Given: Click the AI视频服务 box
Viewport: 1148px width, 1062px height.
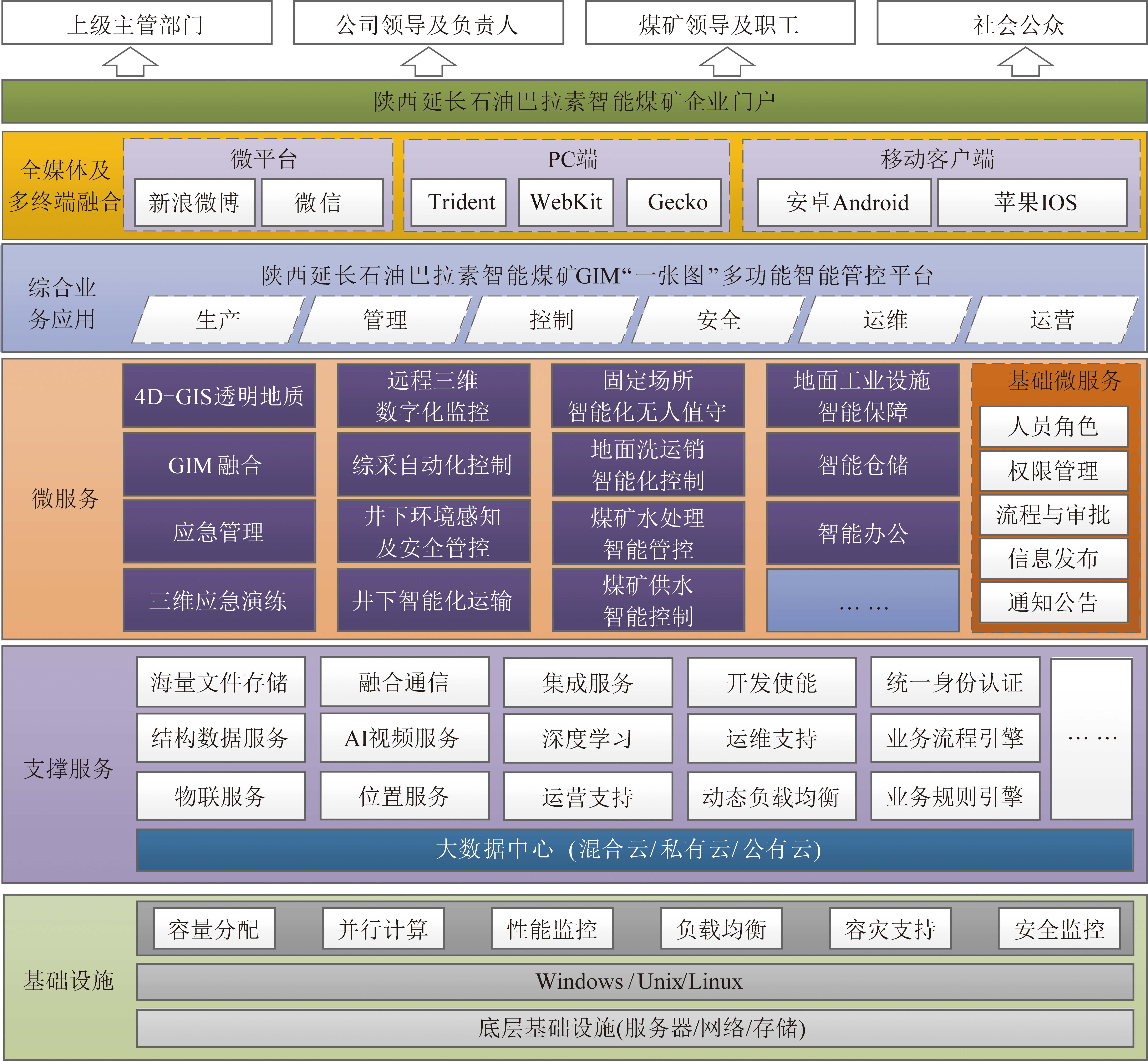Looking at the screenshot, I should point(405,738).
